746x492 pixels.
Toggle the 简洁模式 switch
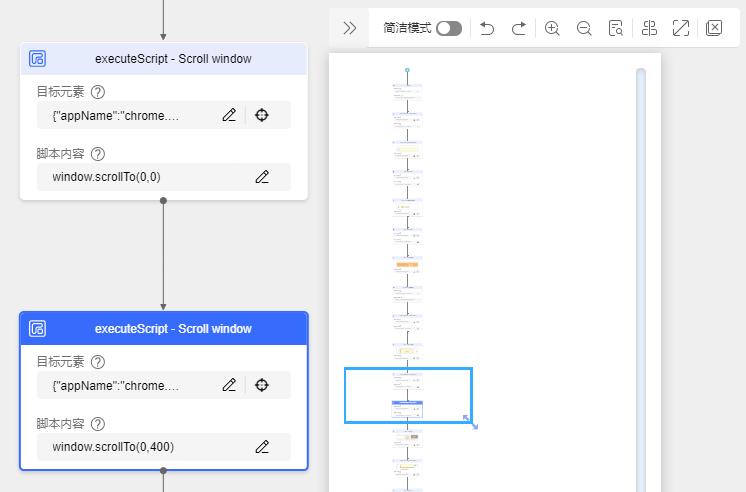(449, 28)
